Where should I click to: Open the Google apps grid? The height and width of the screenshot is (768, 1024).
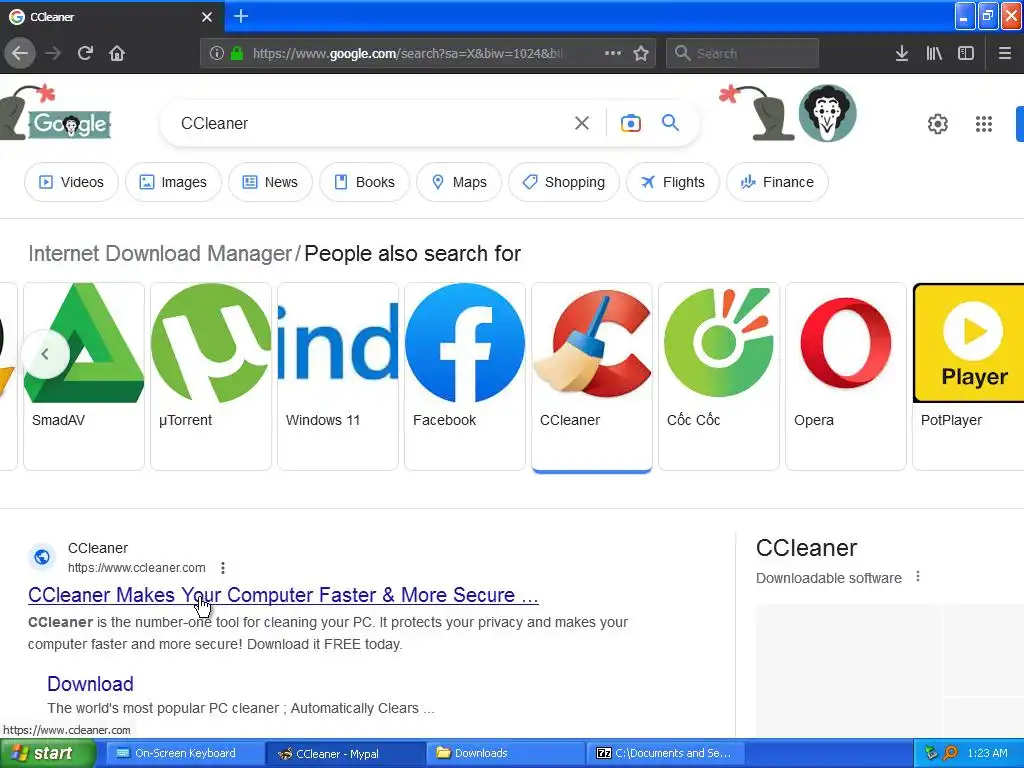984,123
